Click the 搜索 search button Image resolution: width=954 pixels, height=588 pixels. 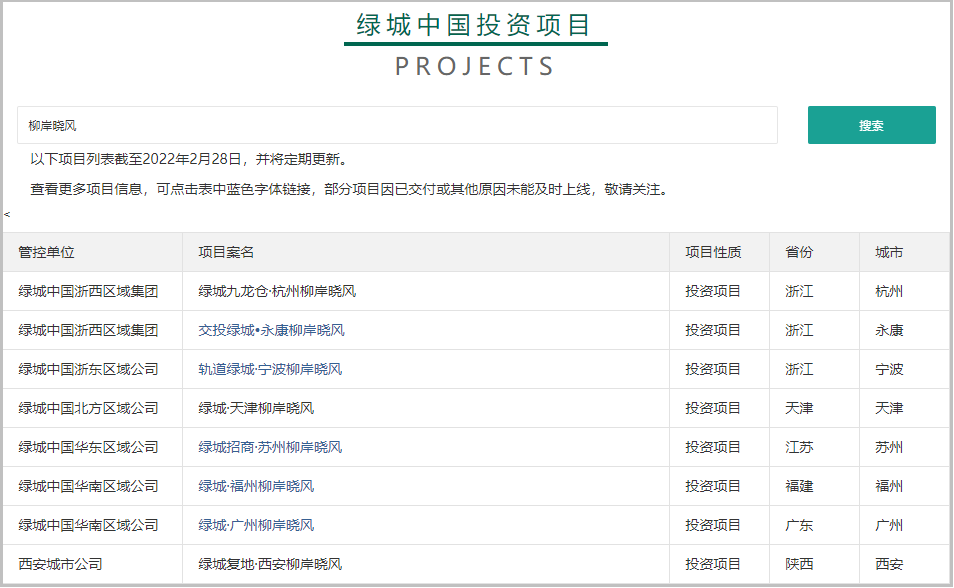point(871,125)
